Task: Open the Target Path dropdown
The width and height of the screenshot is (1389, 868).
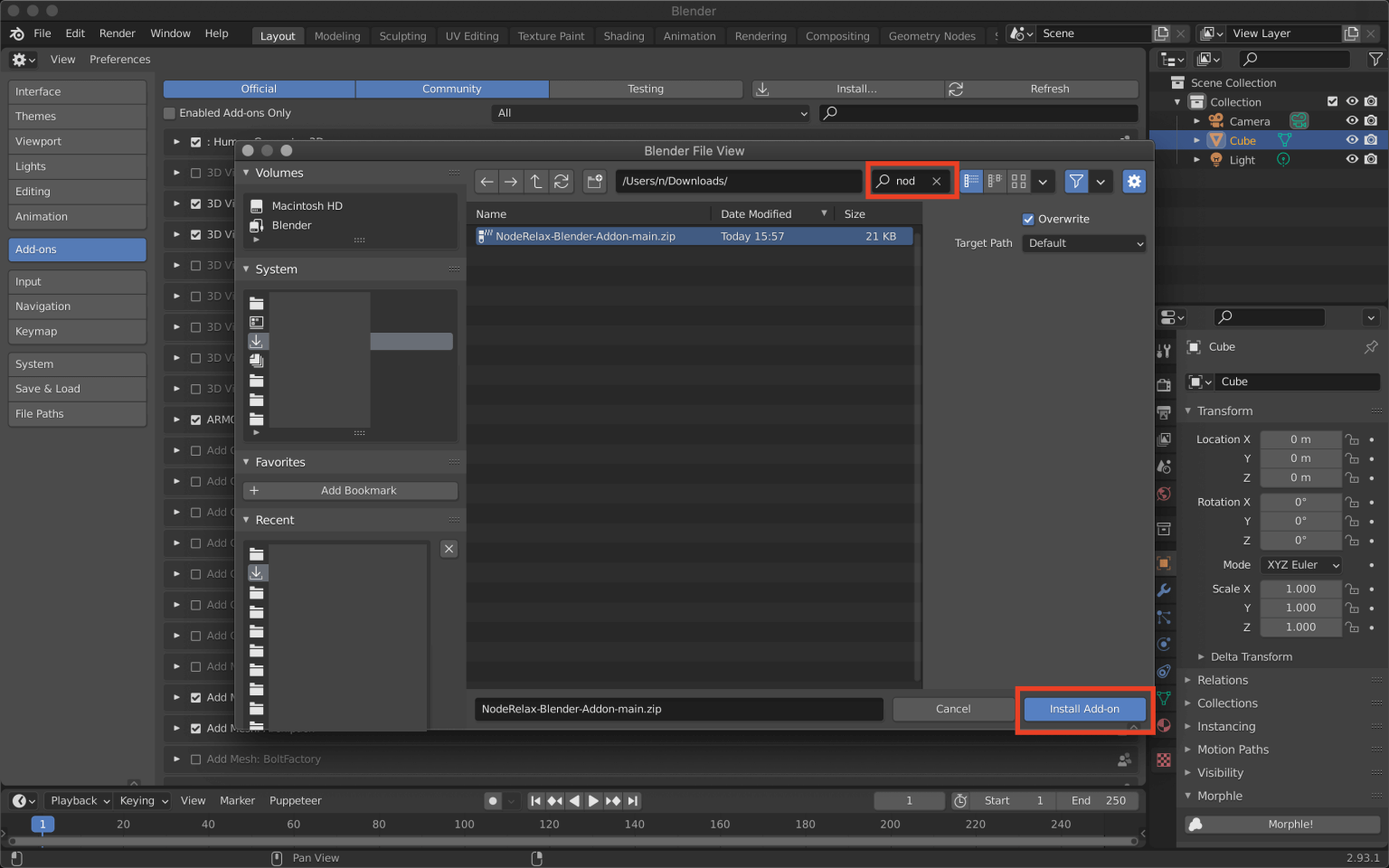Action: tap(1082, 242)
